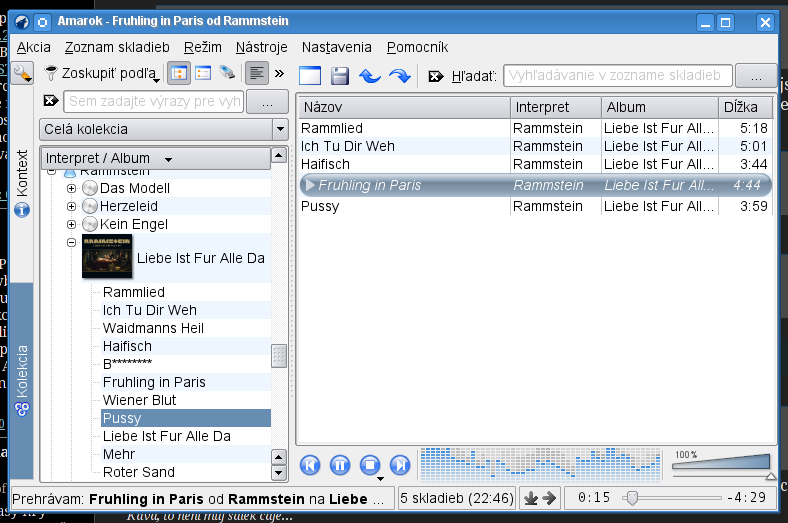Image resolution: width=788 pixels, height=523 pixels.
Task: Open the stop button dropdown arrow
Action: pos(380,479)
